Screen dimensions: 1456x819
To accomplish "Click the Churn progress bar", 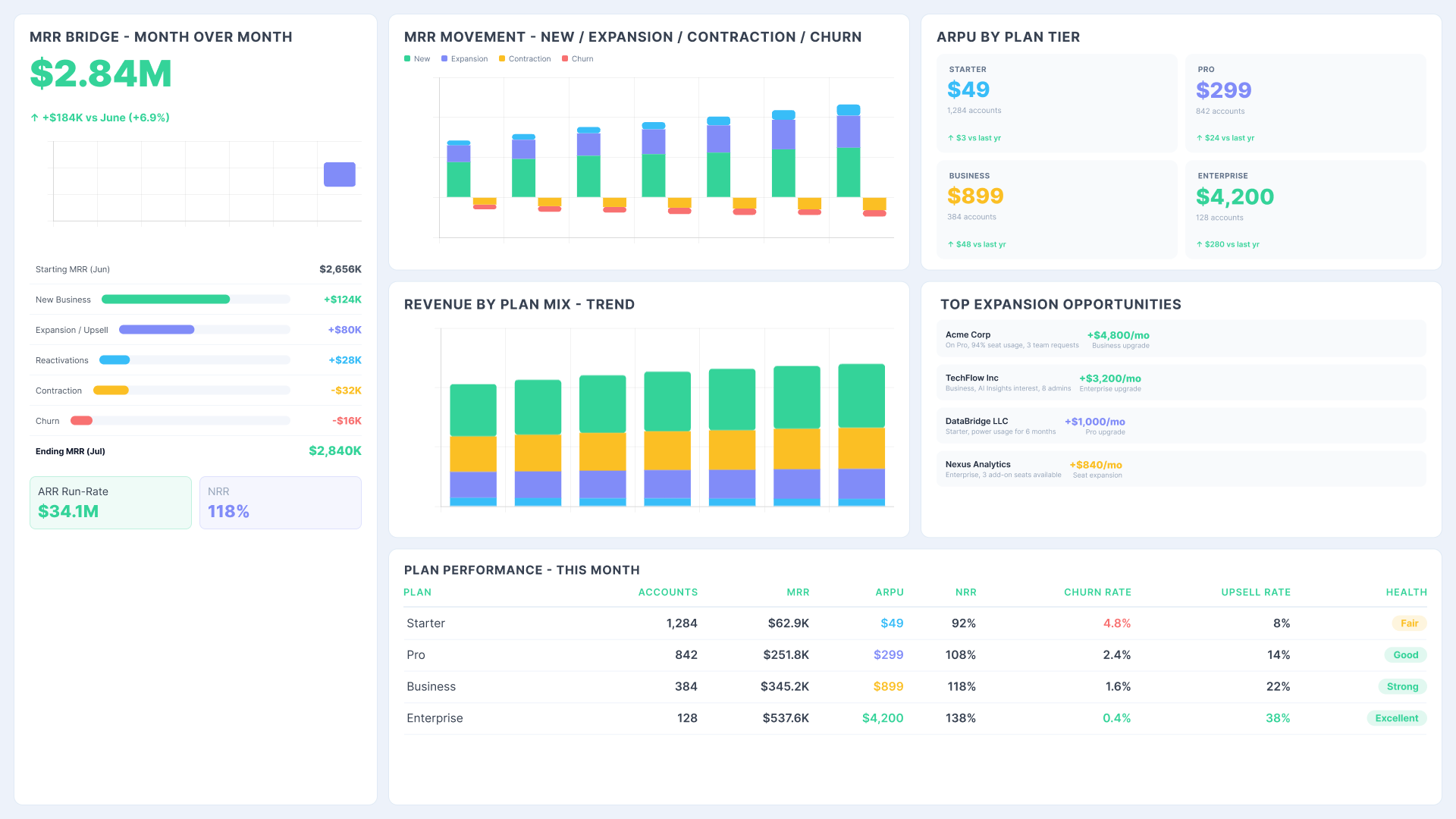I will pyautogui.click(x=180, y=421).
